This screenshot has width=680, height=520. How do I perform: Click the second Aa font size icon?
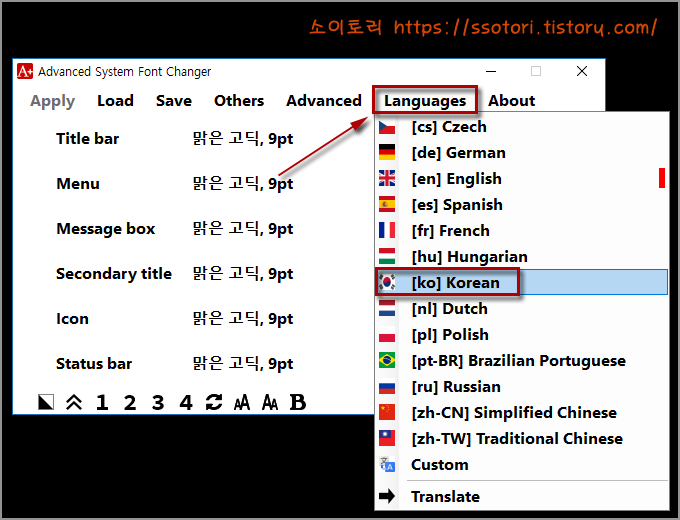pos(270,402)
